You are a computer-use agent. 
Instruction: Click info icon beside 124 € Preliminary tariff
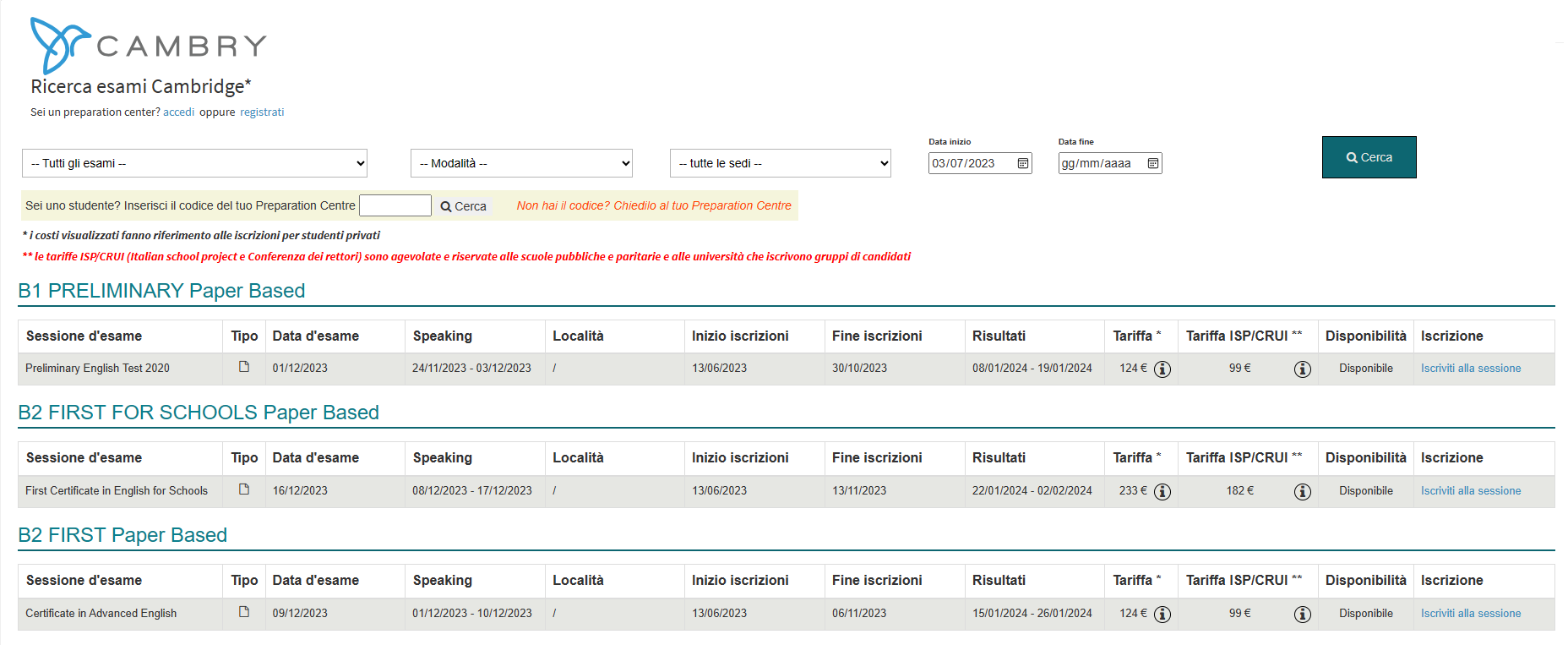[1162, 369]
